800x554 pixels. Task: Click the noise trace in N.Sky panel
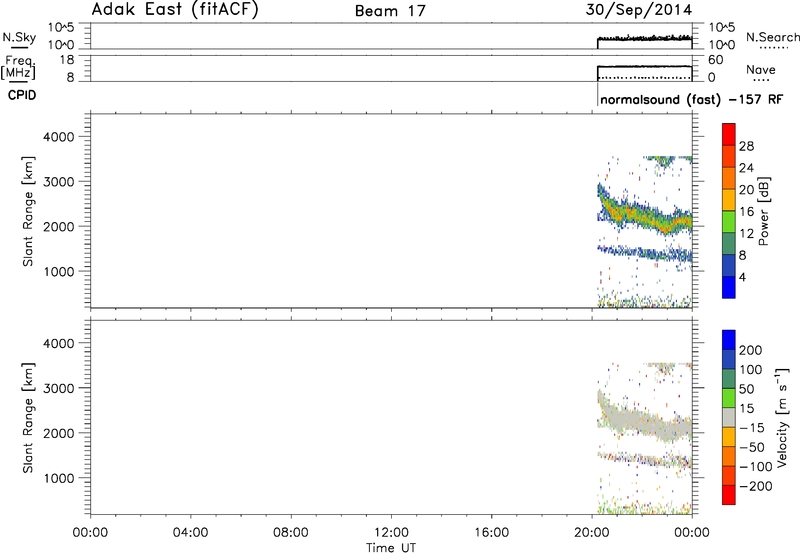(x=644, y=38)
